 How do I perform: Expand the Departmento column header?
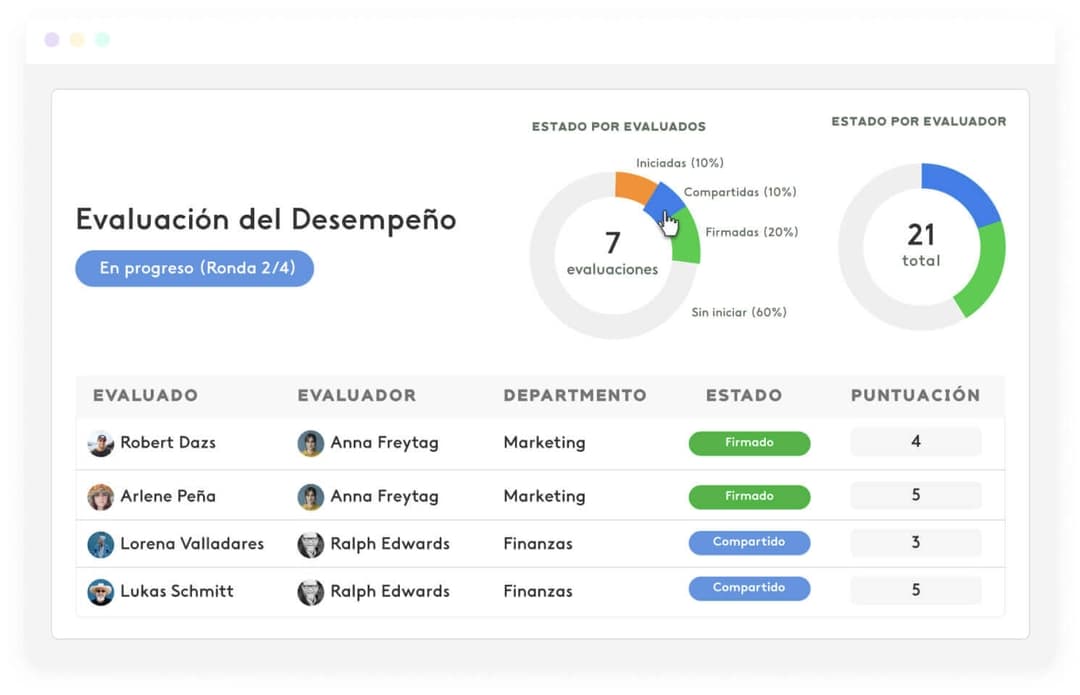click(x=575, y=395)
